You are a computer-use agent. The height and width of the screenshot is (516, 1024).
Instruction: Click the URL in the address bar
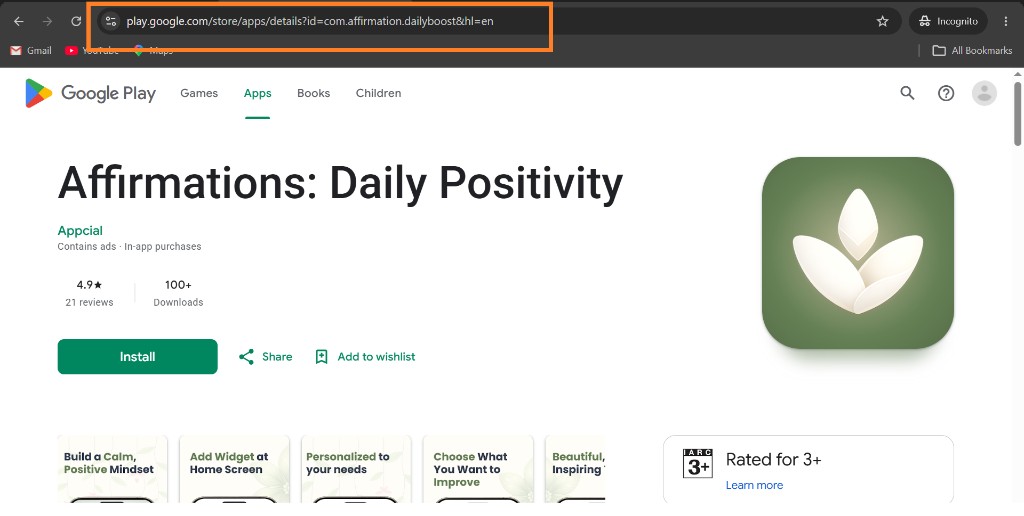tap(310, 22)
